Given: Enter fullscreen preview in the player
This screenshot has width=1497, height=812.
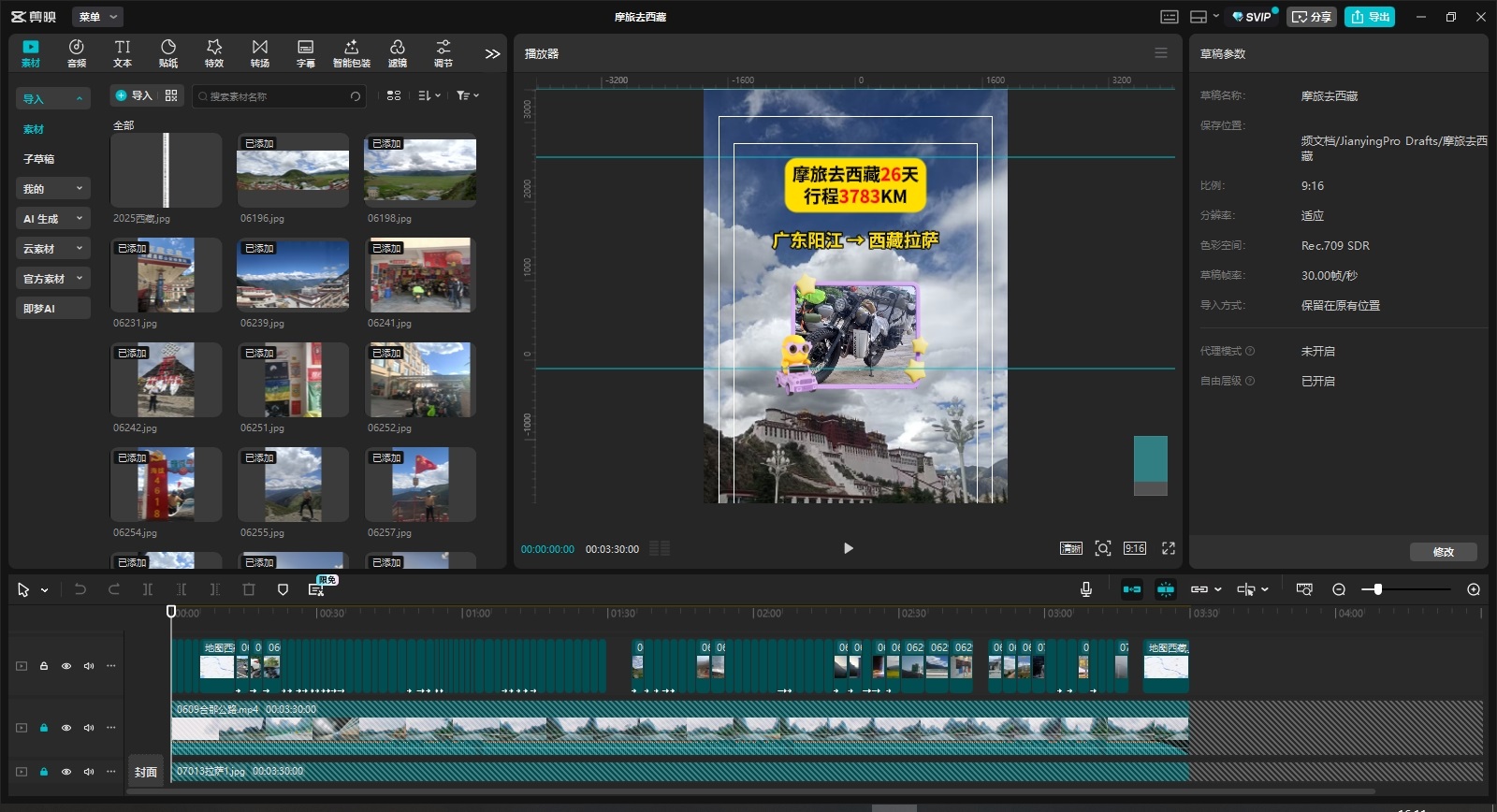Looking at the screenshot, I should pos(1169,548).
